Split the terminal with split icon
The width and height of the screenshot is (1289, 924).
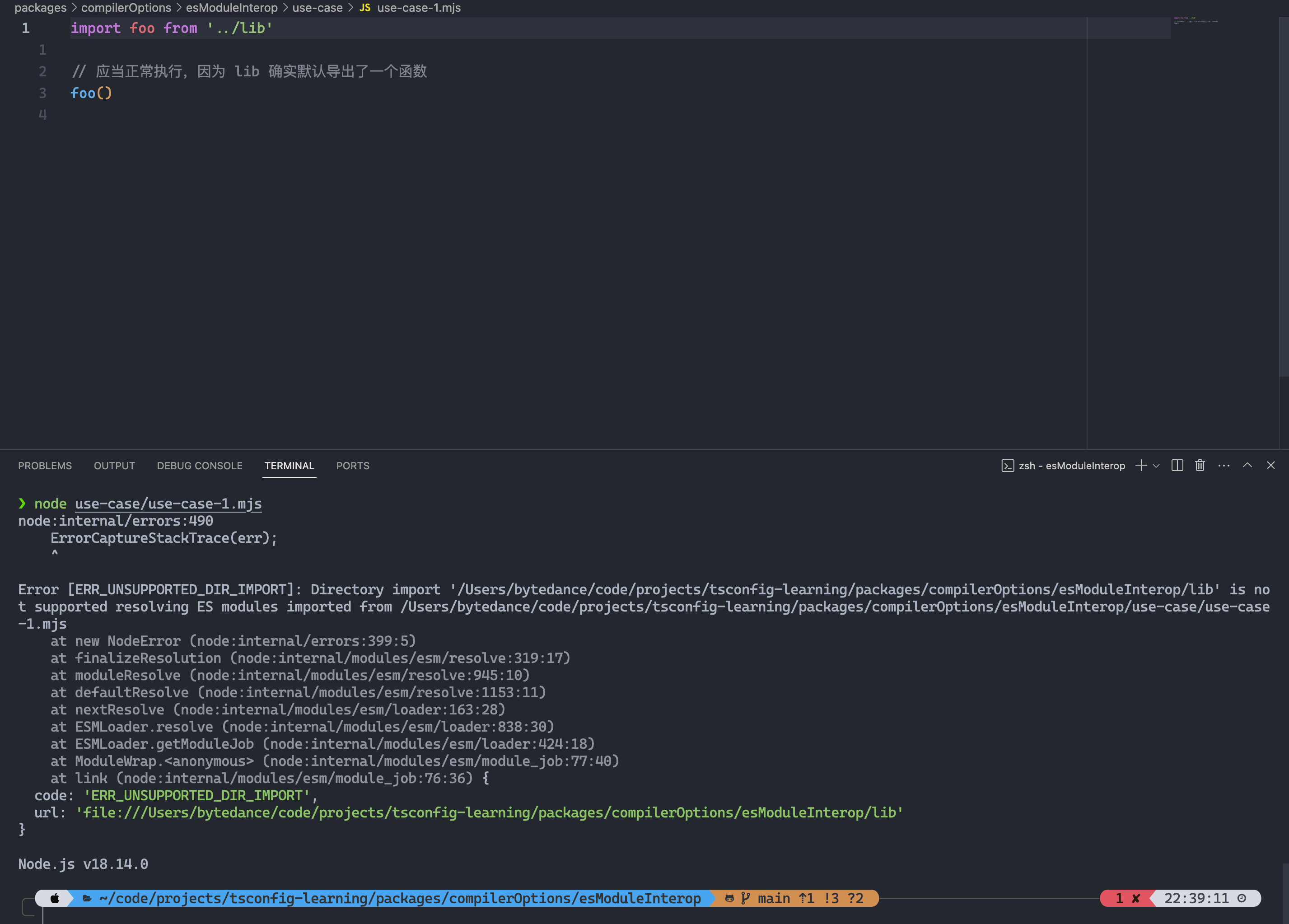point(1177,466)
